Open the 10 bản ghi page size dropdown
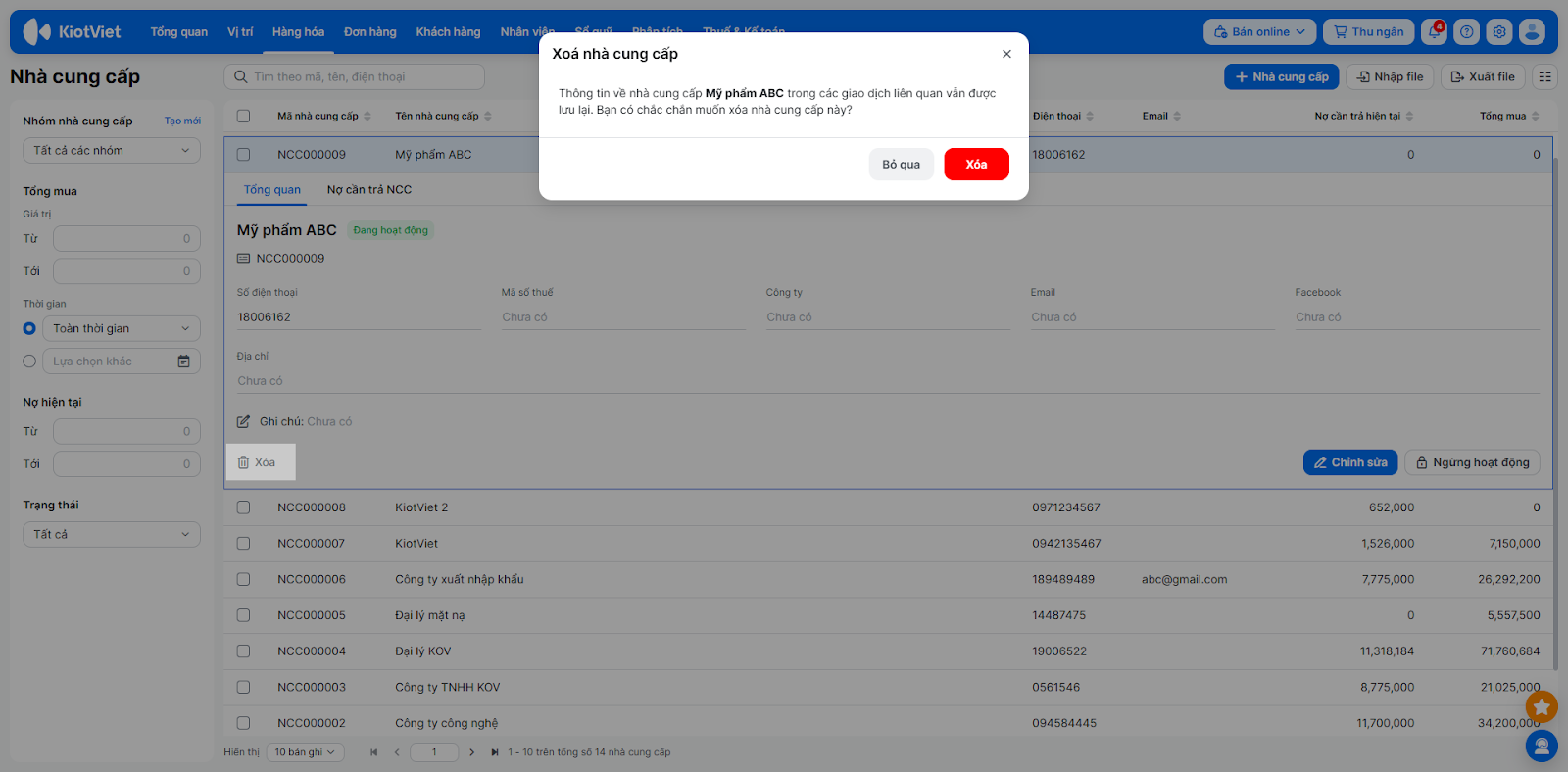1568x772 pixels. [x=305, y=752]
